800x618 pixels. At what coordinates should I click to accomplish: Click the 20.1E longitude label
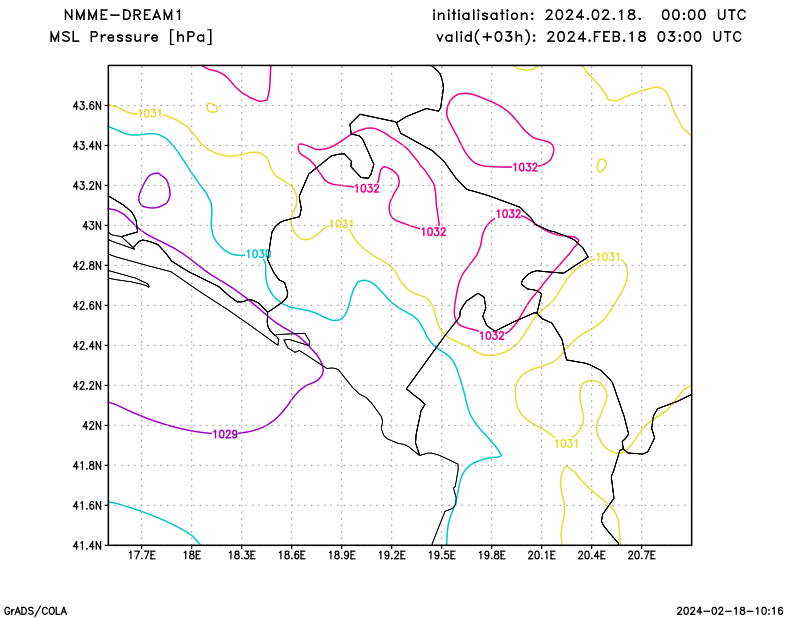541,556
